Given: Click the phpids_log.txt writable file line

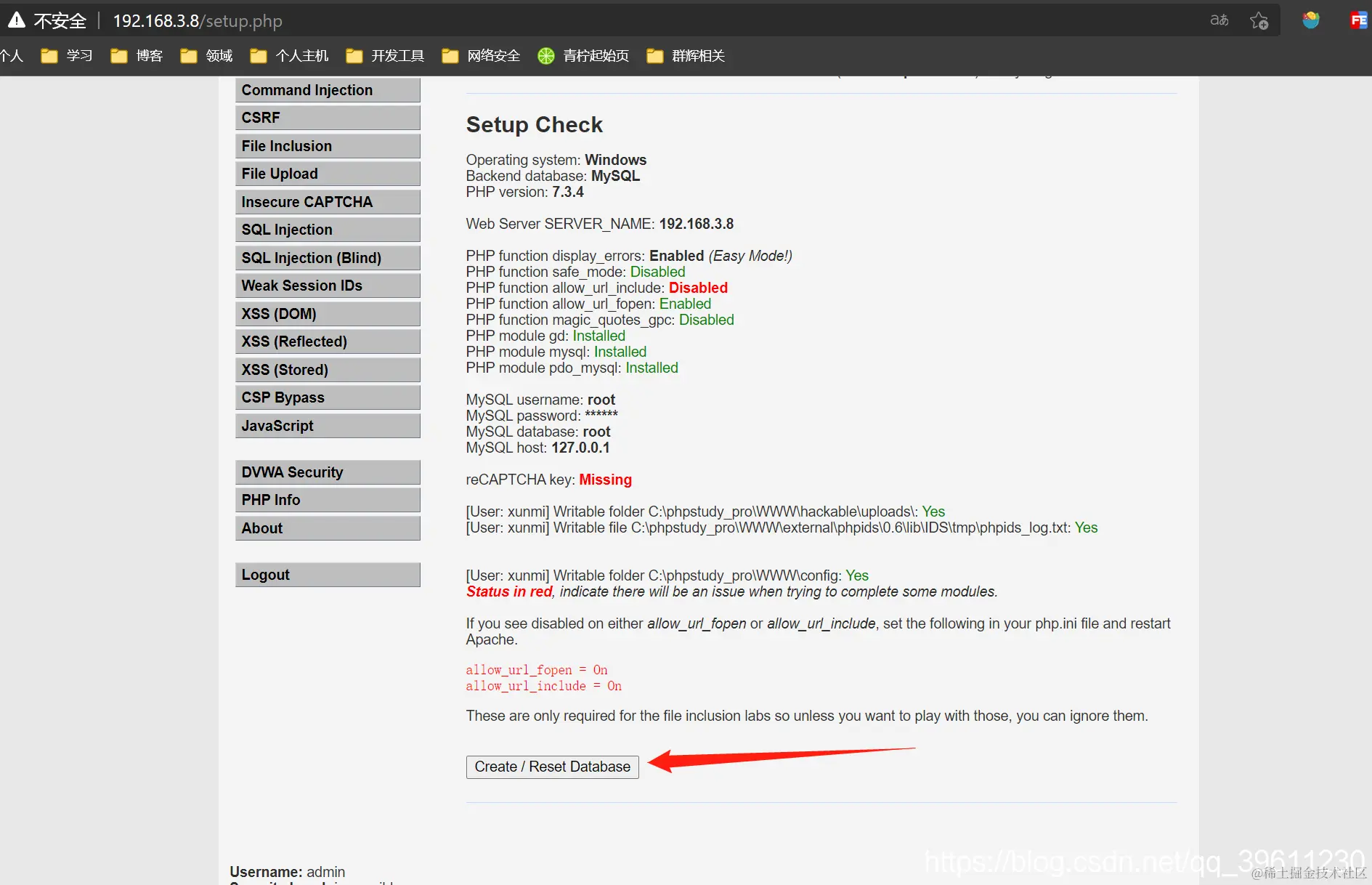Looking at the screenshot, I should [782, 528].
